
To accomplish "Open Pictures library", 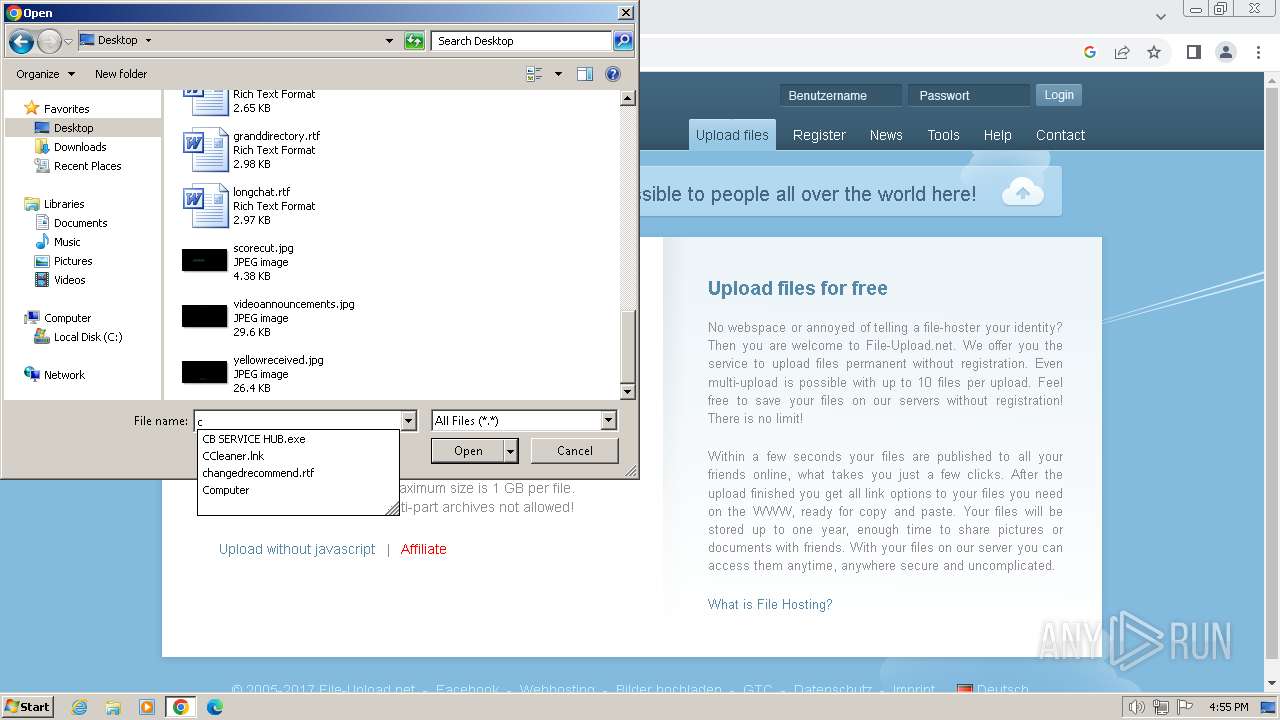I will click(73, 261).
